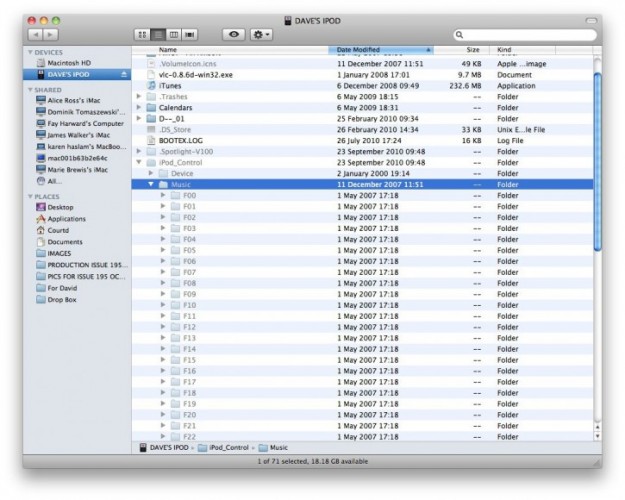Click the vertical scrollbar thumb
625x500 pixels.
pos(597,161)
